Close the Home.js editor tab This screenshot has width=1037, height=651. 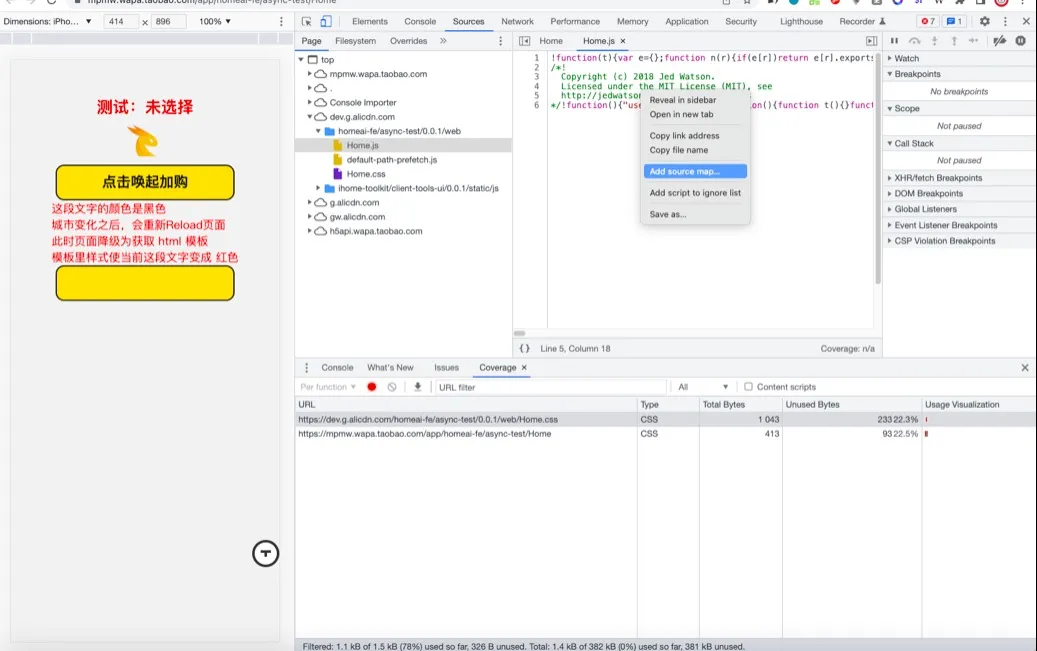tap(623, 41)
